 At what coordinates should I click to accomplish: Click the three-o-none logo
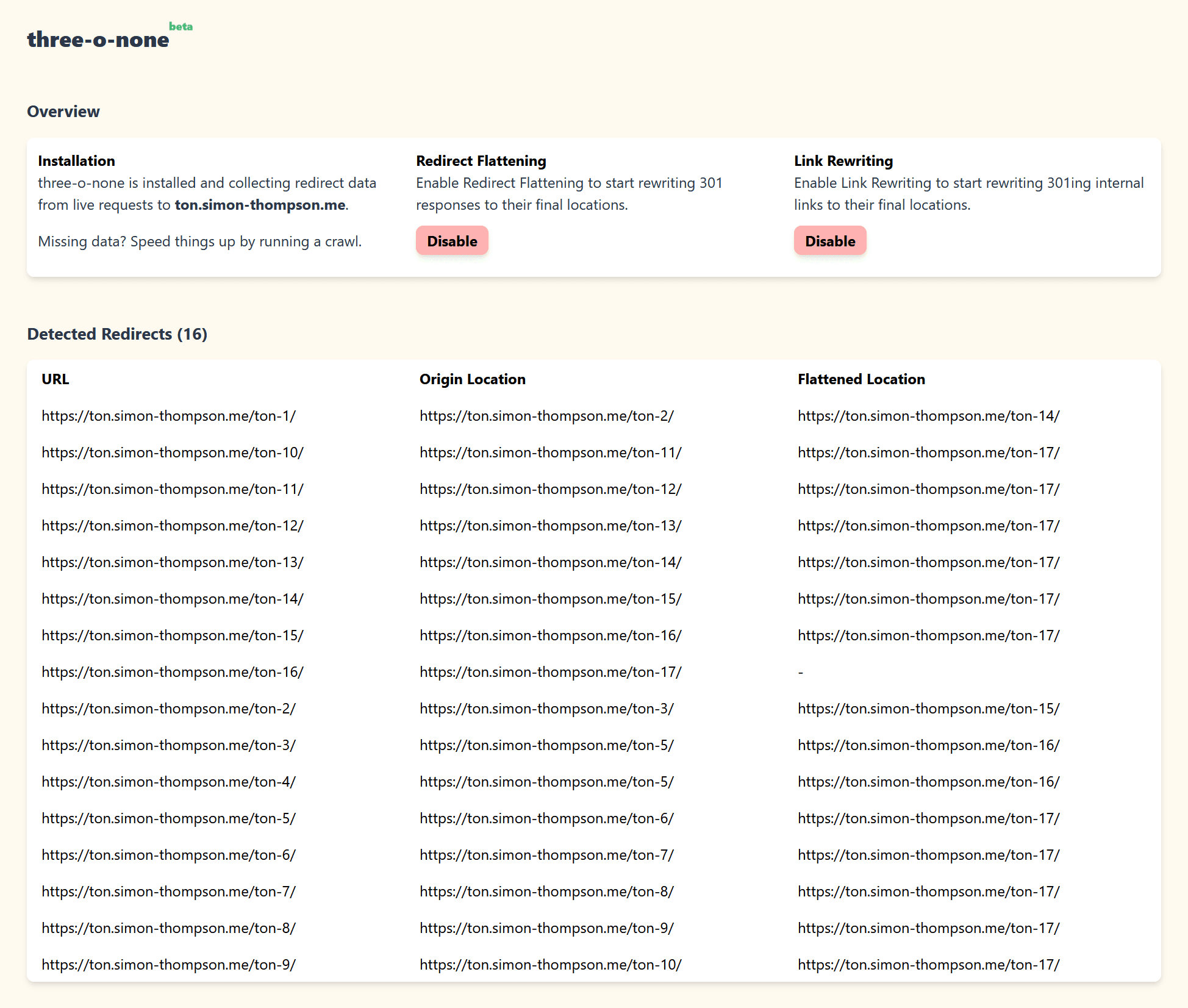tap(98, 40)
